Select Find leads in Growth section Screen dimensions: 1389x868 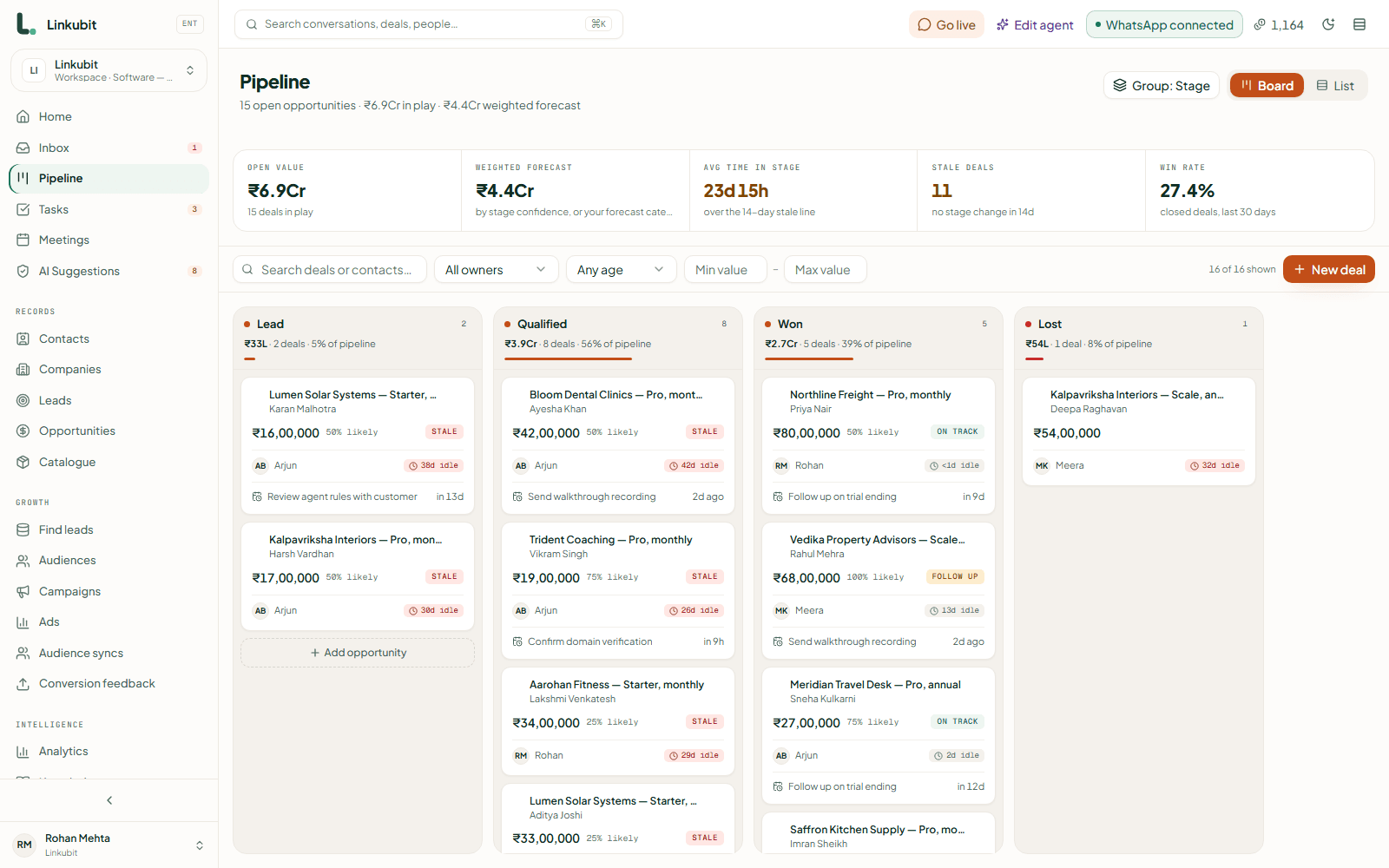(109, 529)
